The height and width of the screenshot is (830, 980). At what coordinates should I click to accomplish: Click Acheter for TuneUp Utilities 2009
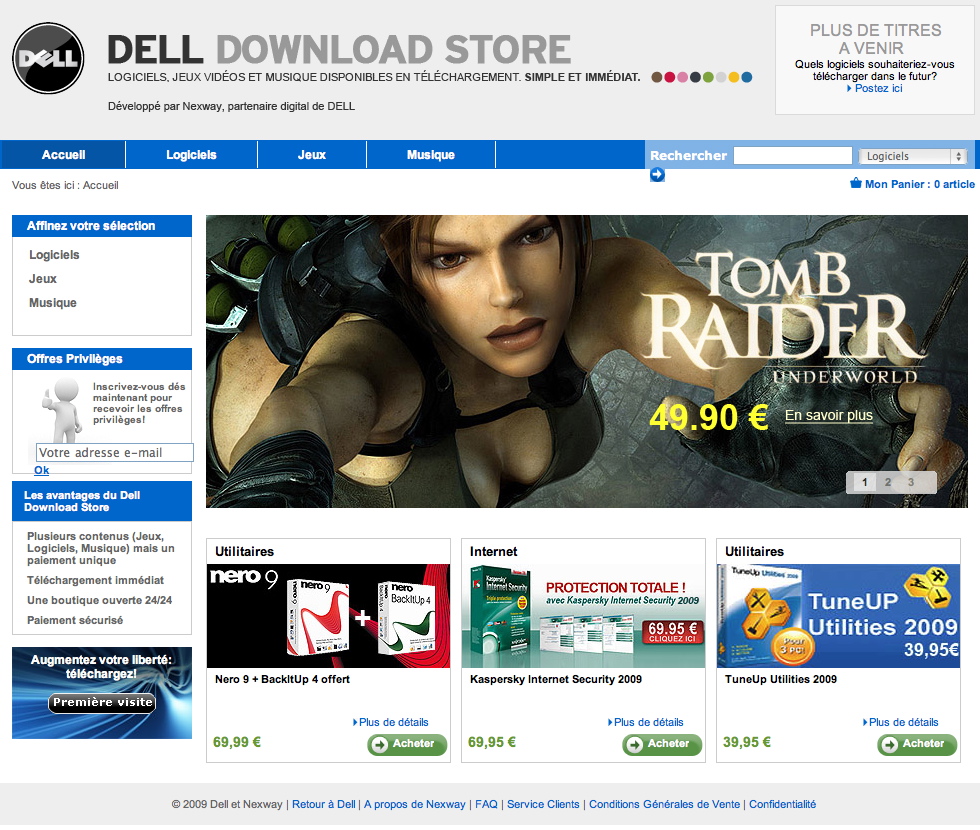click(917, 744)
